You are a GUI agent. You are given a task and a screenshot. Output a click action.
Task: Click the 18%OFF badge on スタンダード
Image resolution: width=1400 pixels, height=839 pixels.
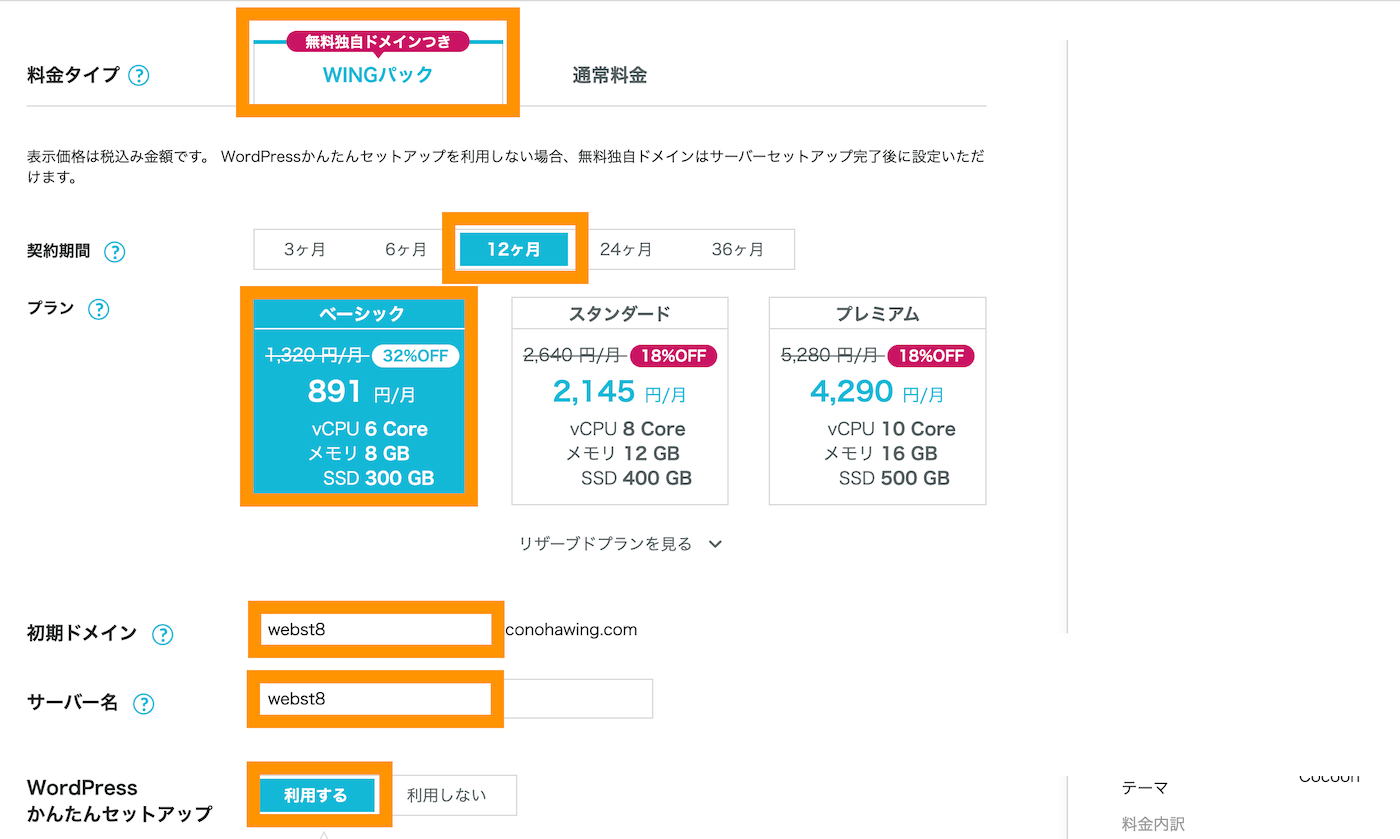click(x=674, y=356)
